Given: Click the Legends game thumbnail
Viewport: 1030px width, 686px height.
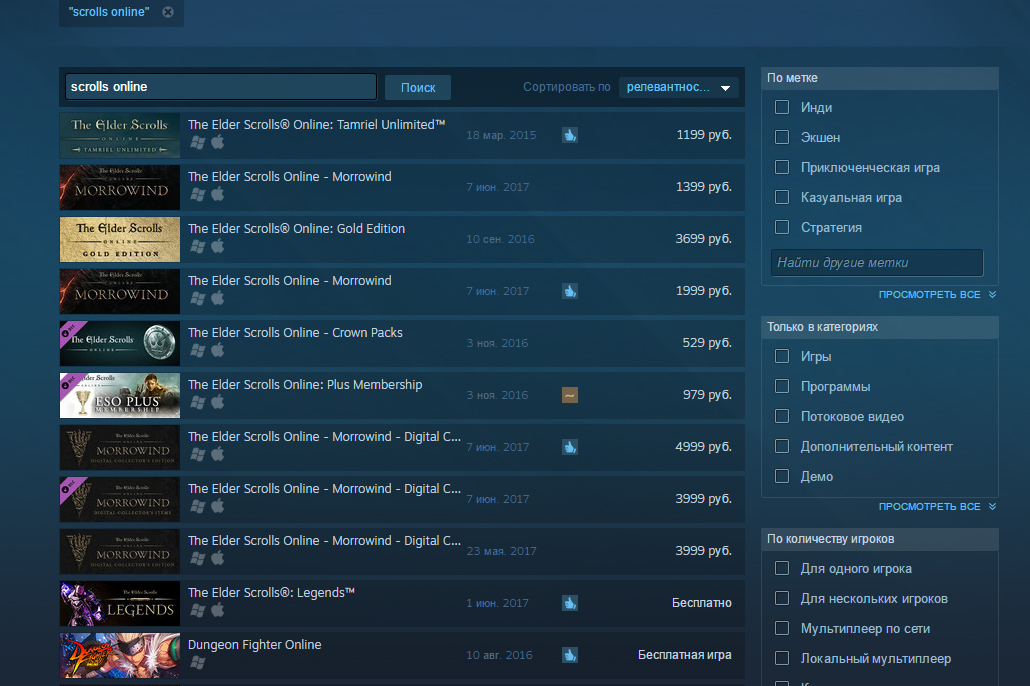Looking at the screenshot, I should (x=120, y=604).
